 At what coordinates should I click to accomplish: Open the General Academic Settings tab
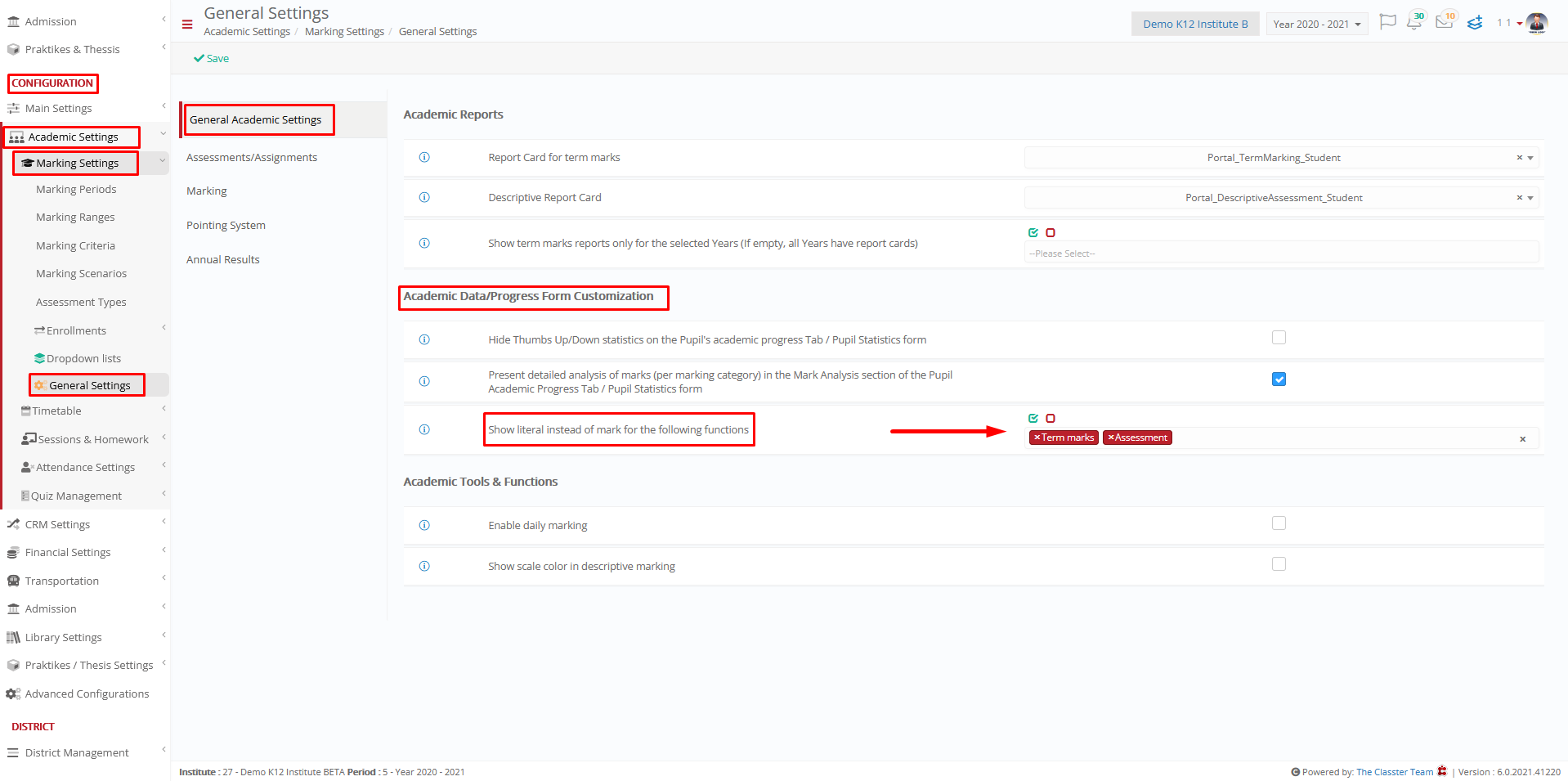pos(255,119)
